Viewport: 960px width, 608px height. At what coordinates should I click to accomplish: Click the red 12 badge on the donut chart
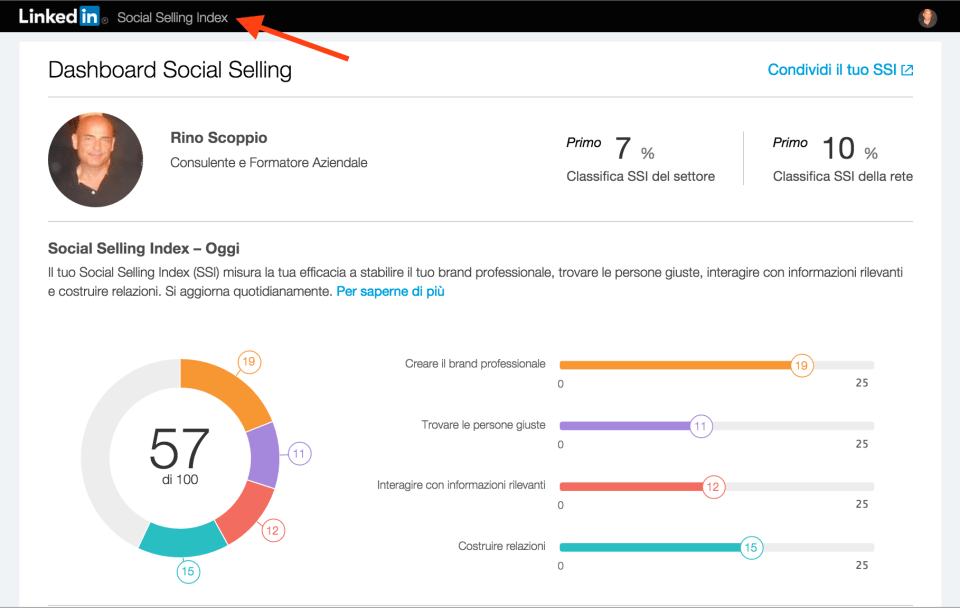coord(274,532)
